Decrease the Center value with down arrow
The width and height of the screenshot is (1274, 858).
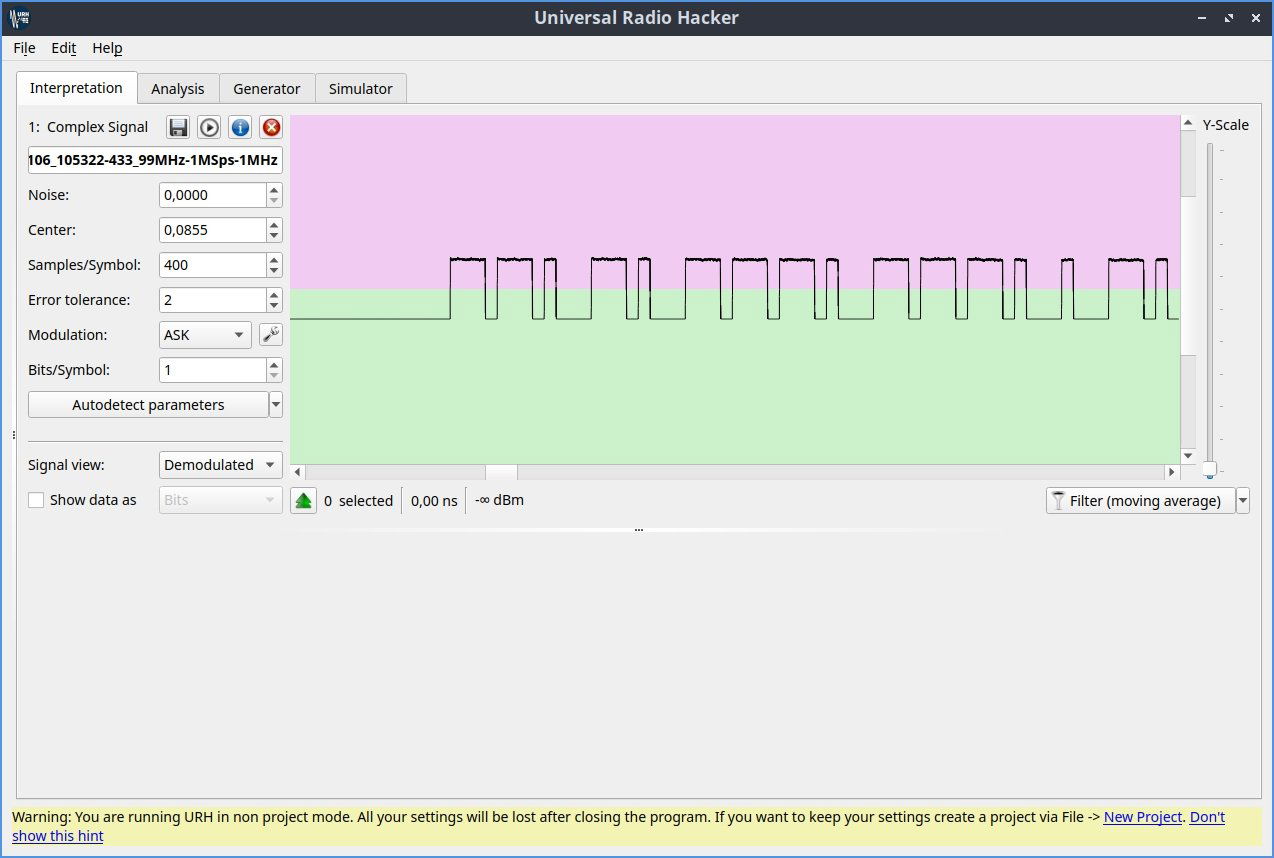[x=274, y=236]
